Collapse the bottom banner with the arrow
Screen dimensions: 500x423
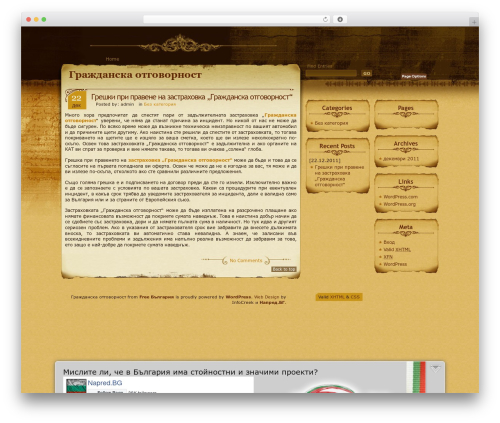click(435, 369)
